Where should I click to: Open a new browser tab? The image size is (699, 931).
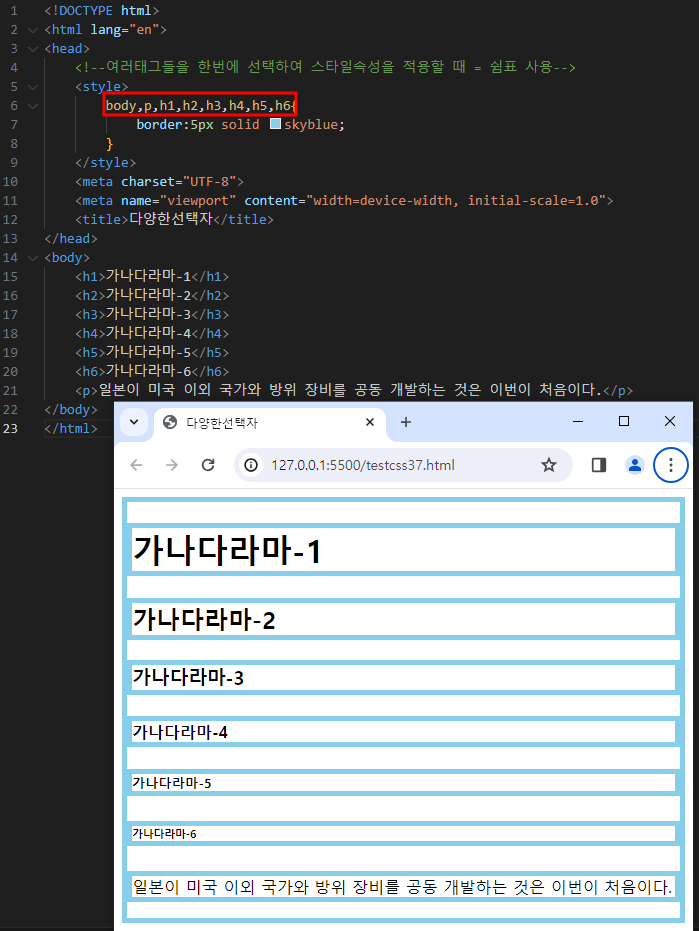(406, 422)
